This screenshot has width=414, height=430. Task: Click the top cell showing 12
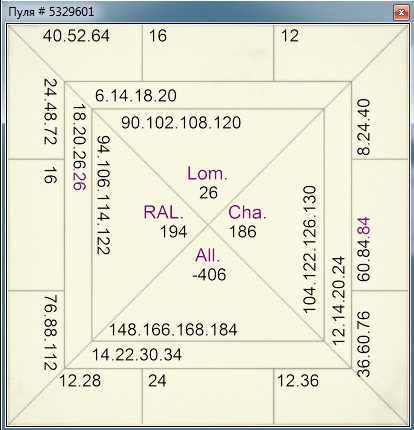pos(290,36)
